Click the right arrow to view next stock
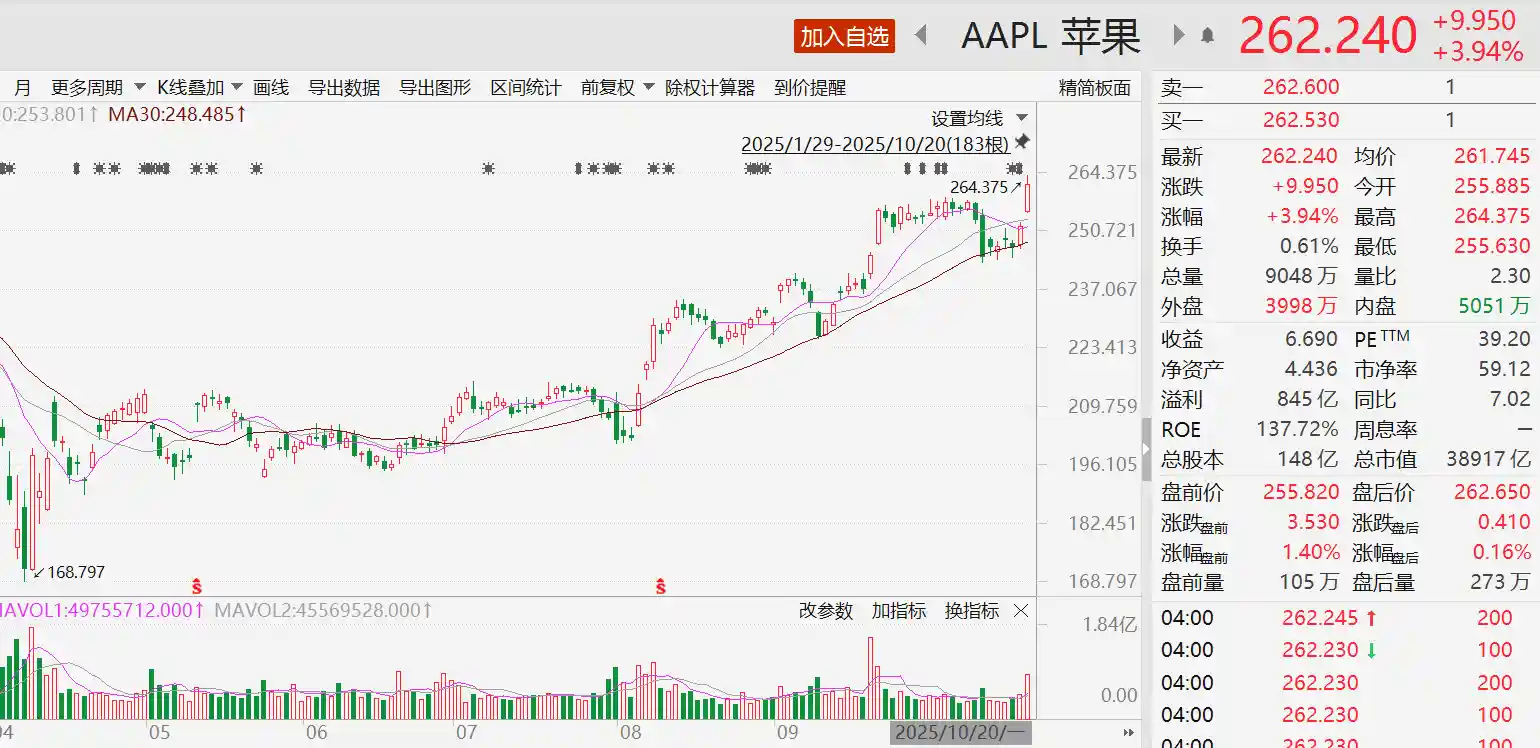 [x=1179, y=34]
